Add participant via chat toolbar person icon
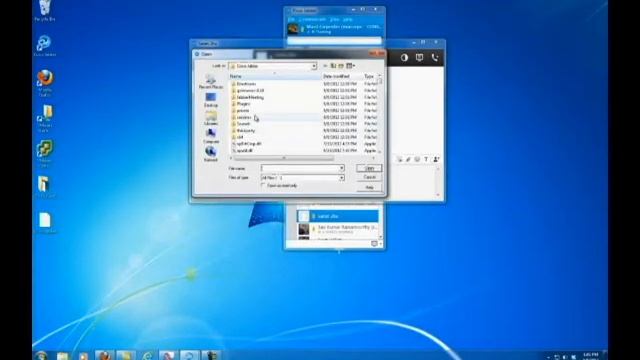 coord(436,159)
